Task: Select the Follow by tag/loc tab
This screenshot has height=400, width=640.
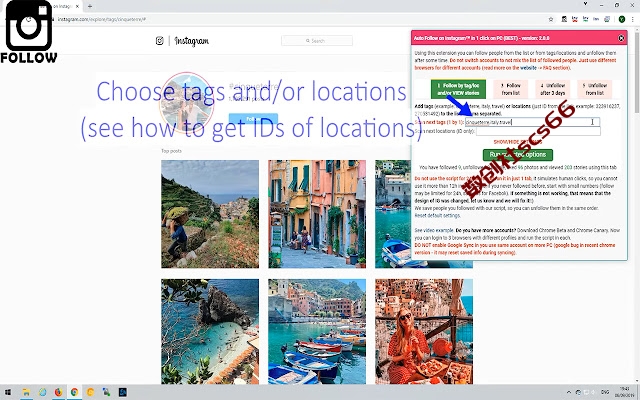Action: (458, 89)
